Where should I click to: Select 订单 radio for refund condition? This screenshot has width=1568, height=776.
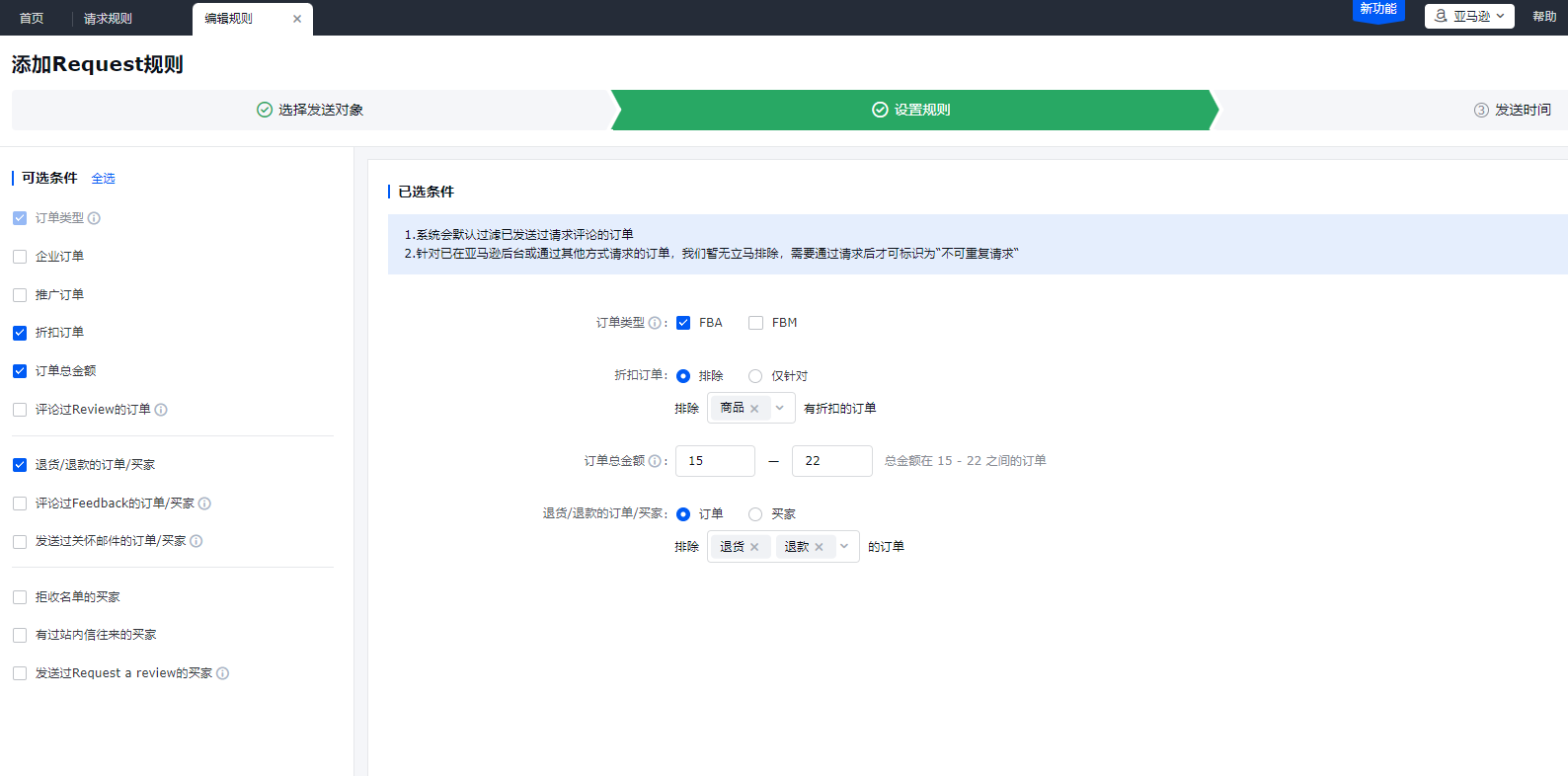(683, 514)
